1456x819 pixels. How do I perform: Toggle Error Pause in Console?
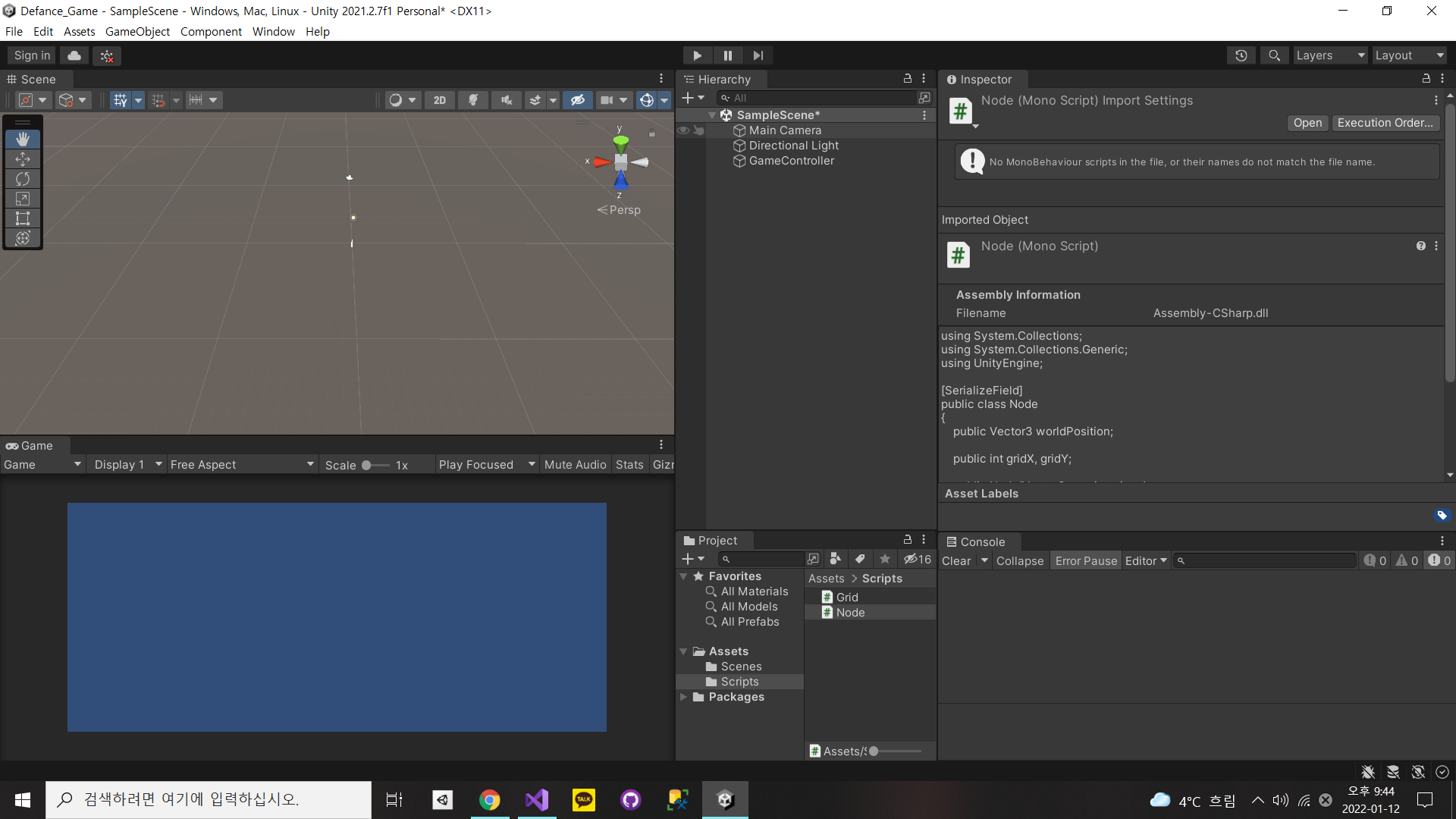pos(1086,561)
